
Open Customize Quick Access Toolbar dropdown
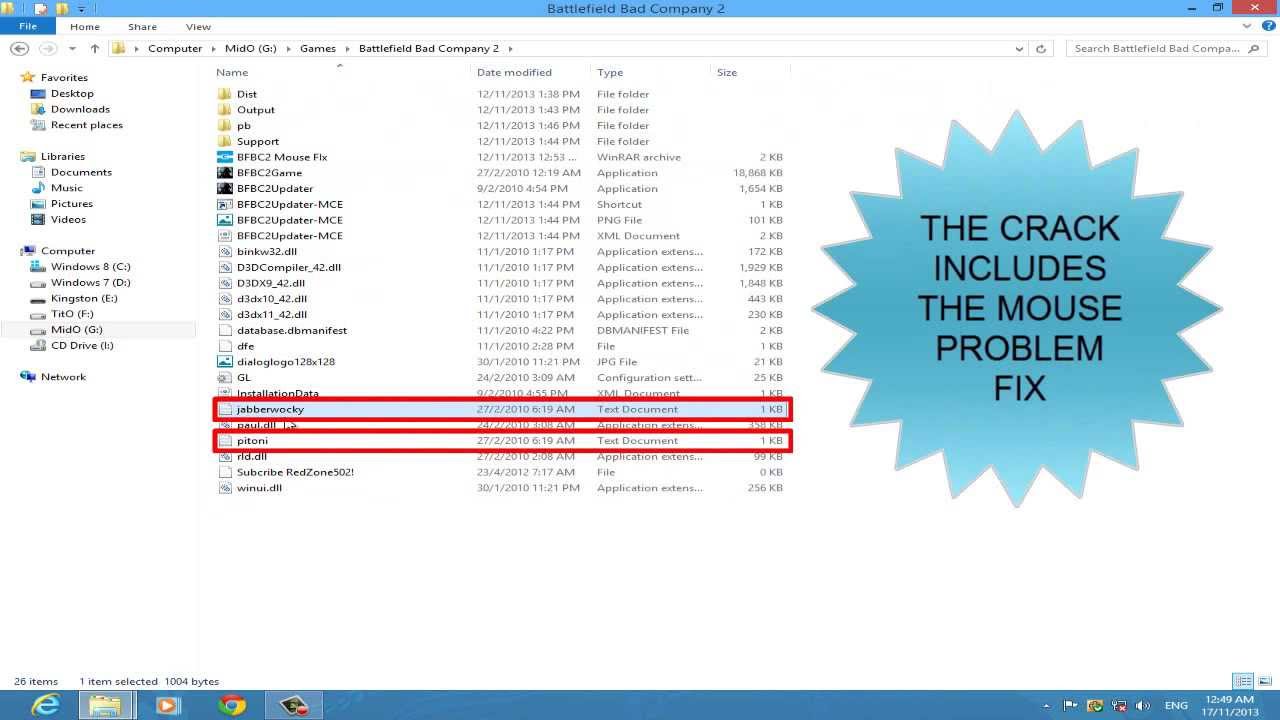point(81,9)
